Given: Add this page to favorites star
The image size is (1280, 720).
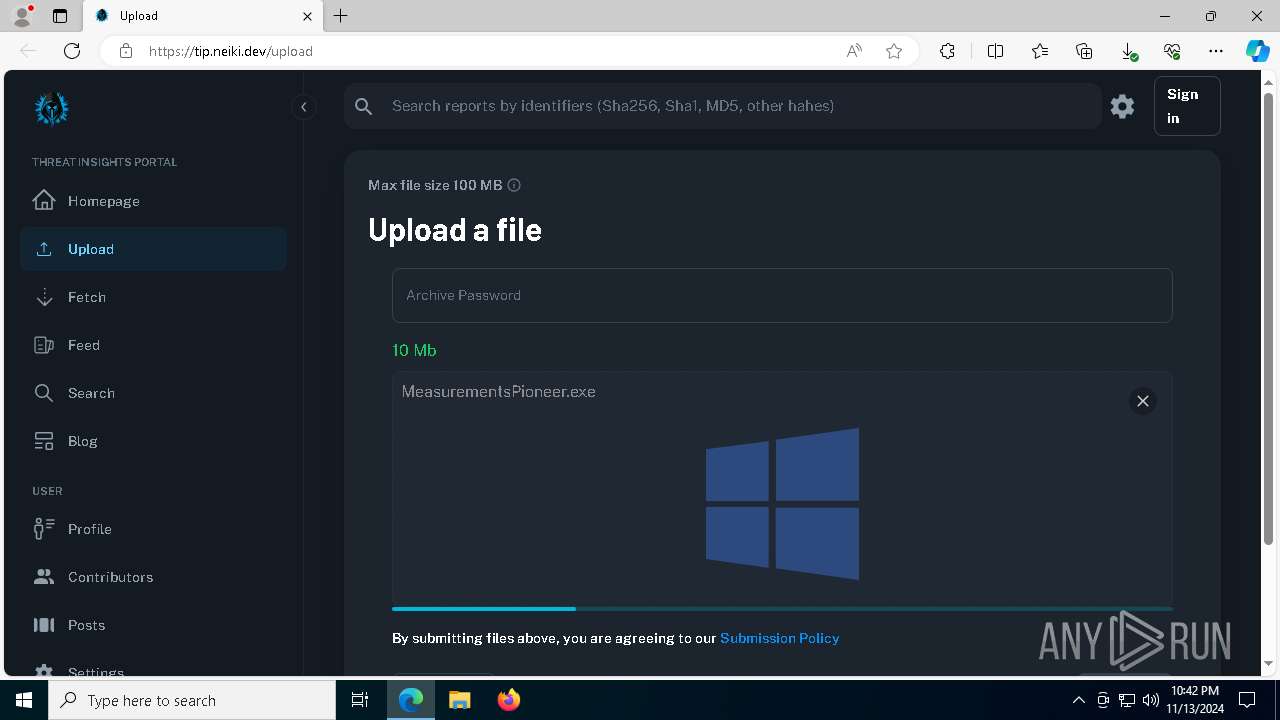Looking at the screenshot, I should tap(894, 51).
